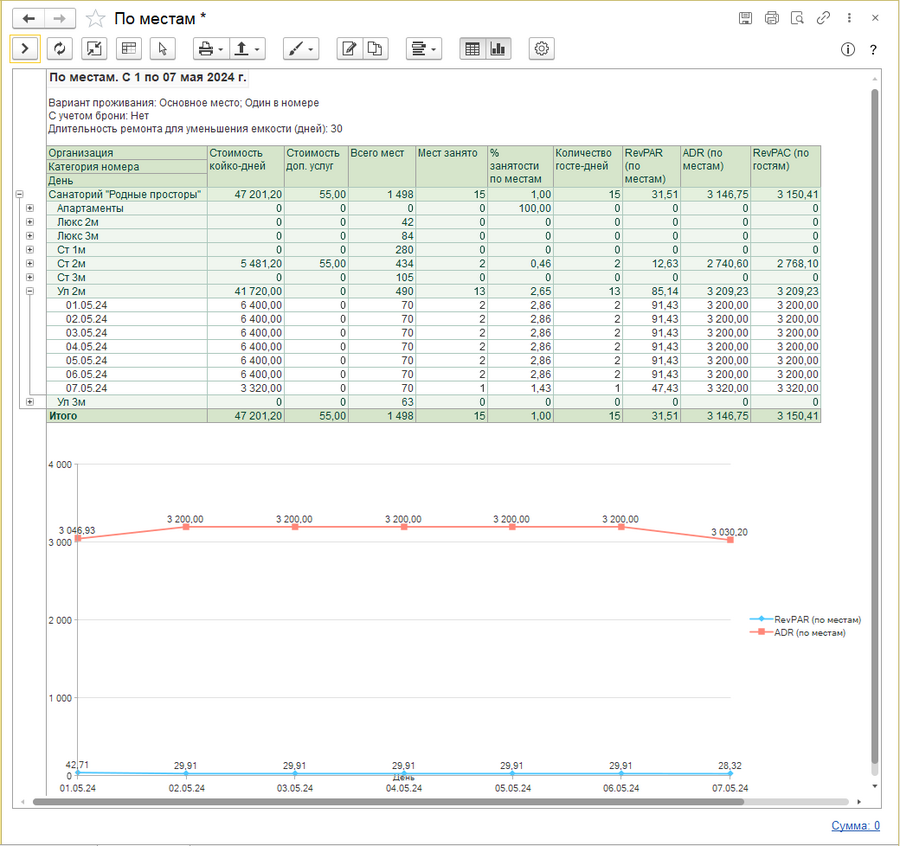Click the save icon in title bar
Screen dimensions: 900x846
(745, 18)
